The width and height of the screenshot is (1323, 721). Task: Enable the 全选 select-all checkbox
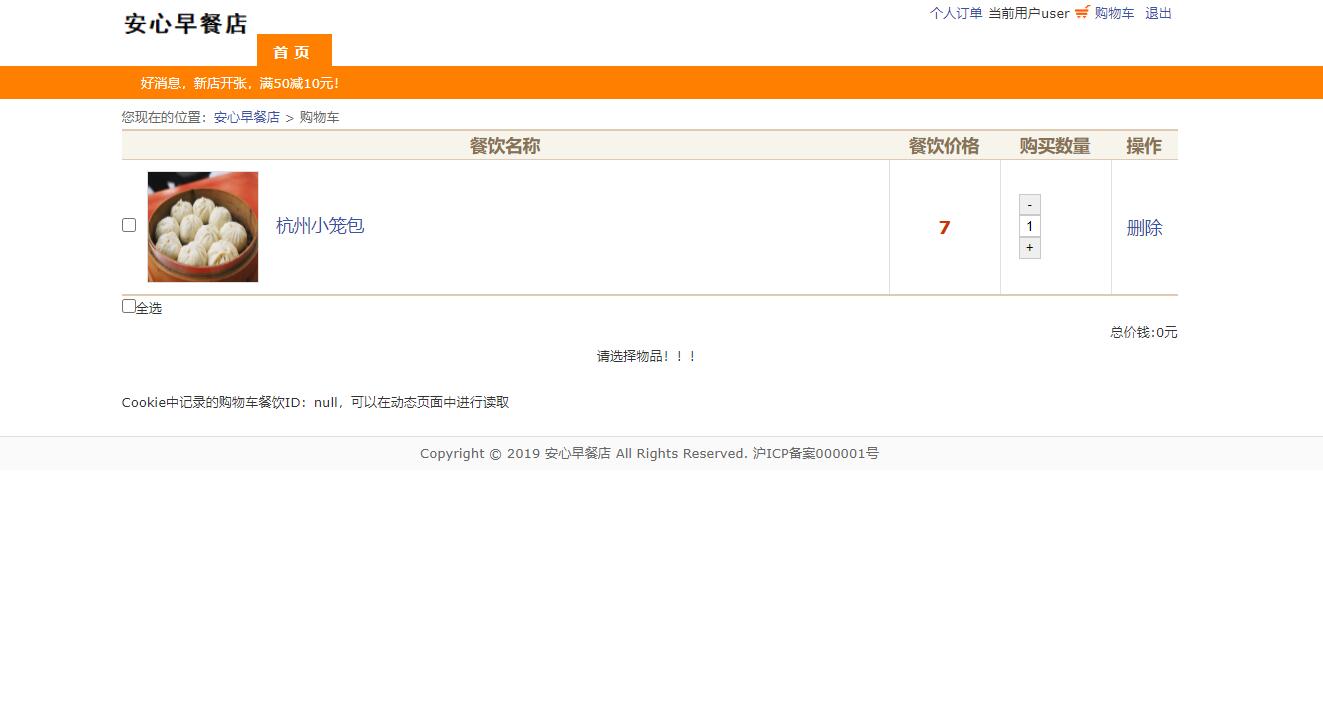pyautogui.click(x=128, y=304)
